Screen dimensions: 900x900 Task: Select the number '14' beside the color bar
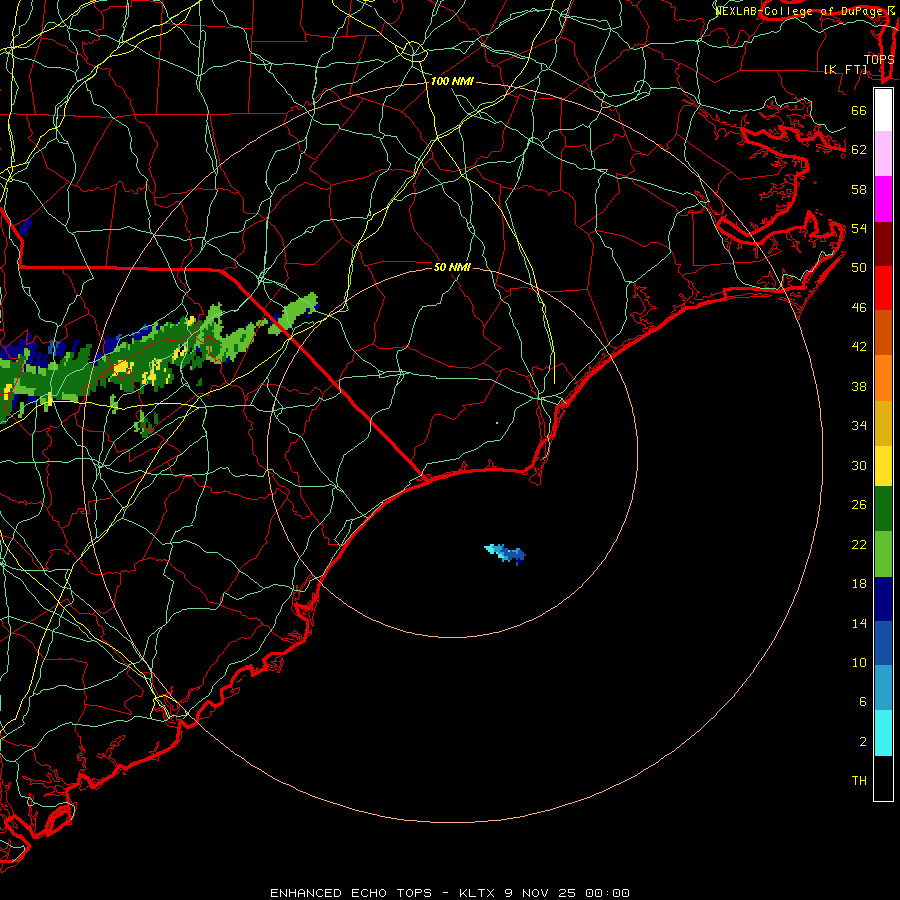click(859, 623)
